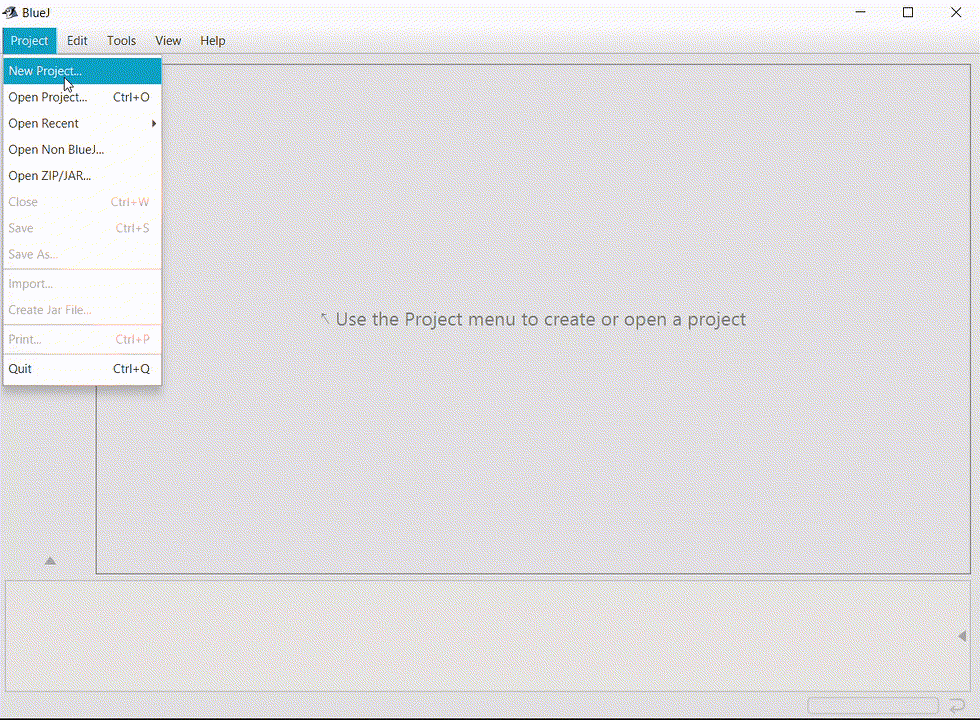980x720 pixels.
Task: Choose New Project... from the Project menu
Action: 45,71
